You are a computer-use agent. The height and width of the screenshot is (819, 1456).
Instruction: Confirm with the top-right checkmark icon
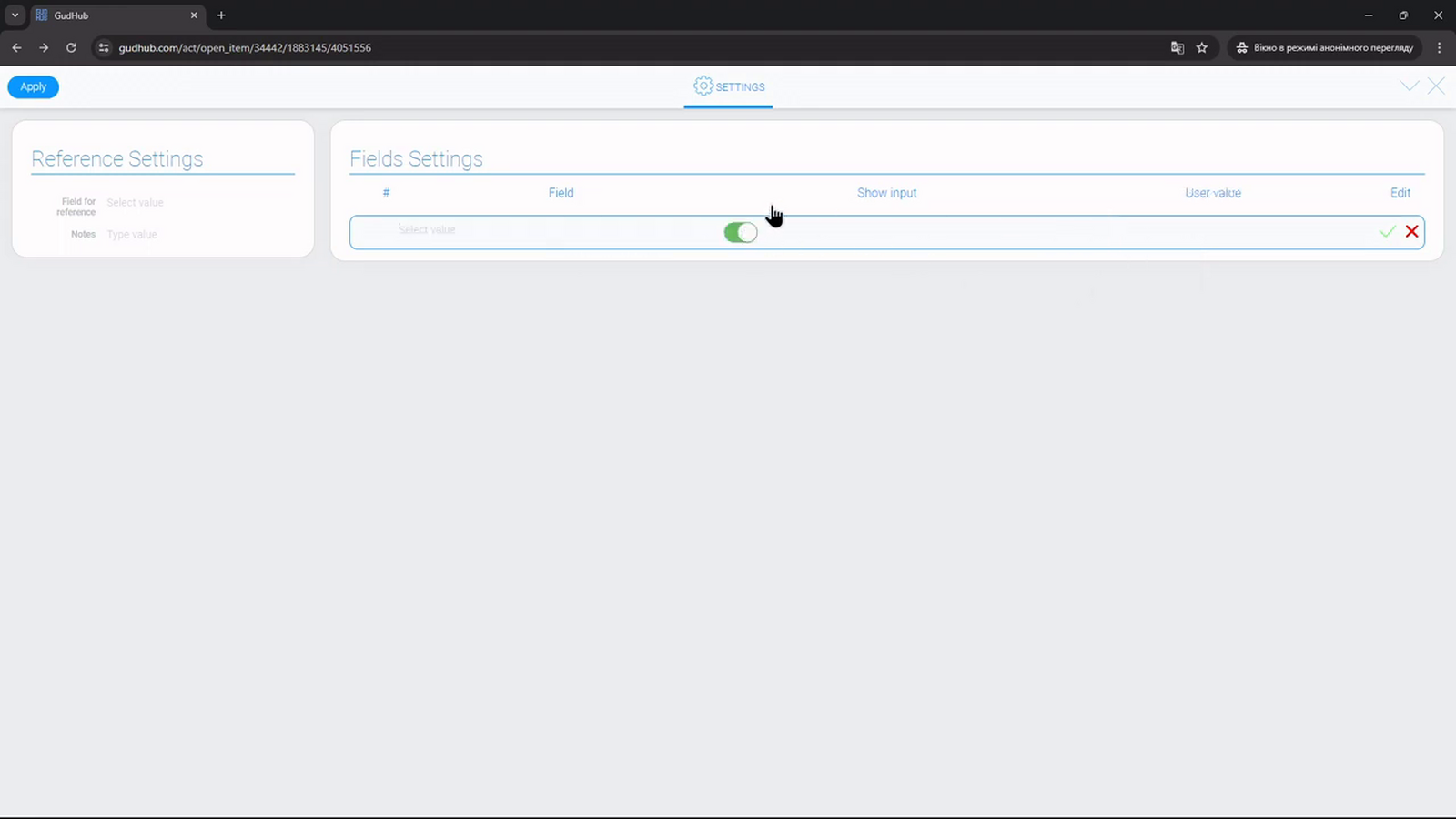pos(1410,86)
